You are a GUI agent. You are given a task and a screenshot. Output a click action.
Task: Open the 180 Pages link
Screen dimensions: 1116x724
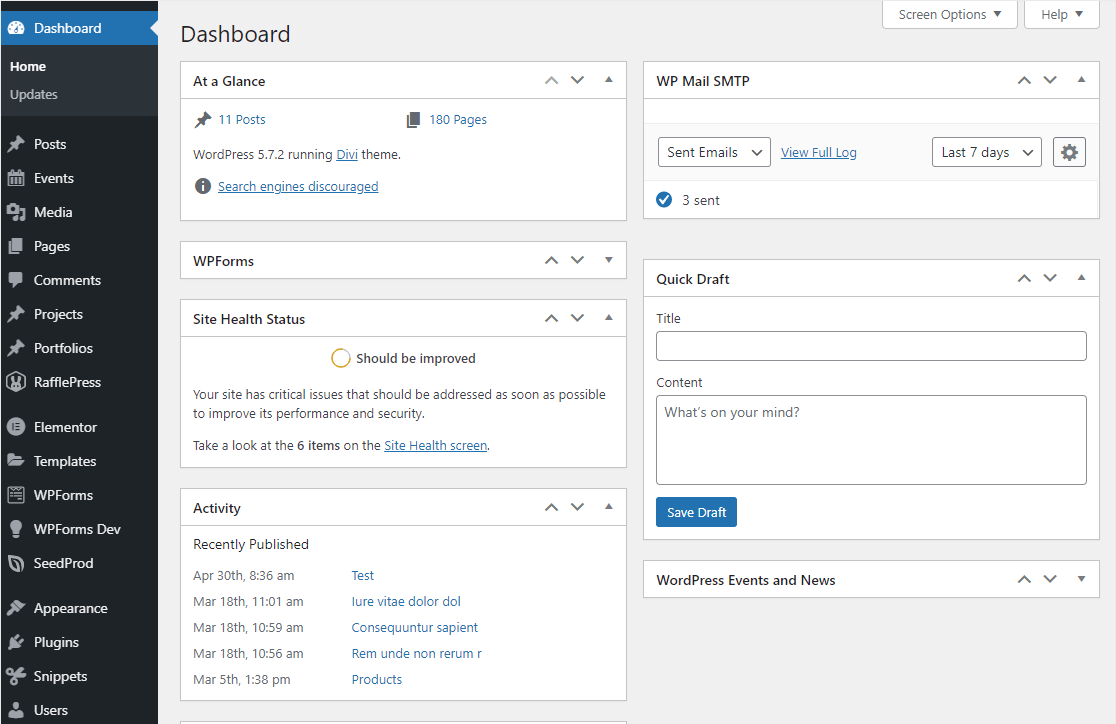coord(458,120)
